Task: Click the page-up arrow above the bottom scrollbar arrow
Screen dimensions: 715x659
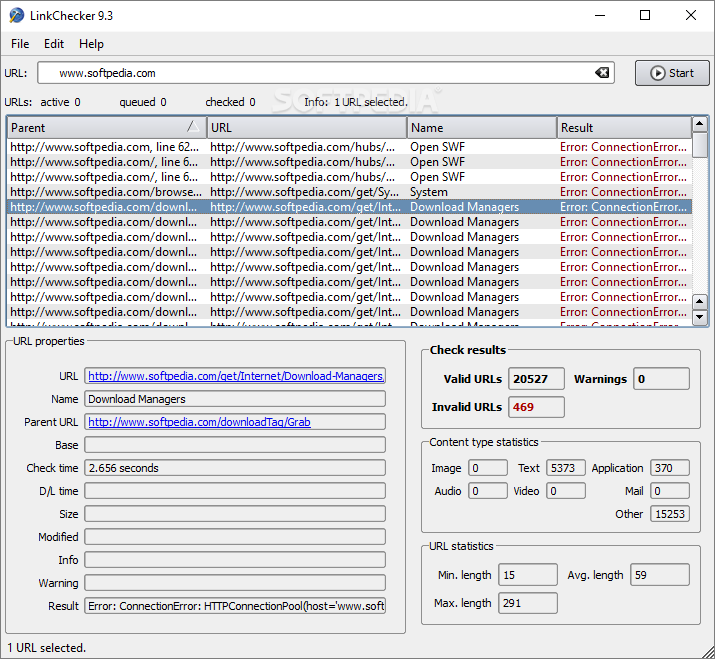Action: pos(699,302)
